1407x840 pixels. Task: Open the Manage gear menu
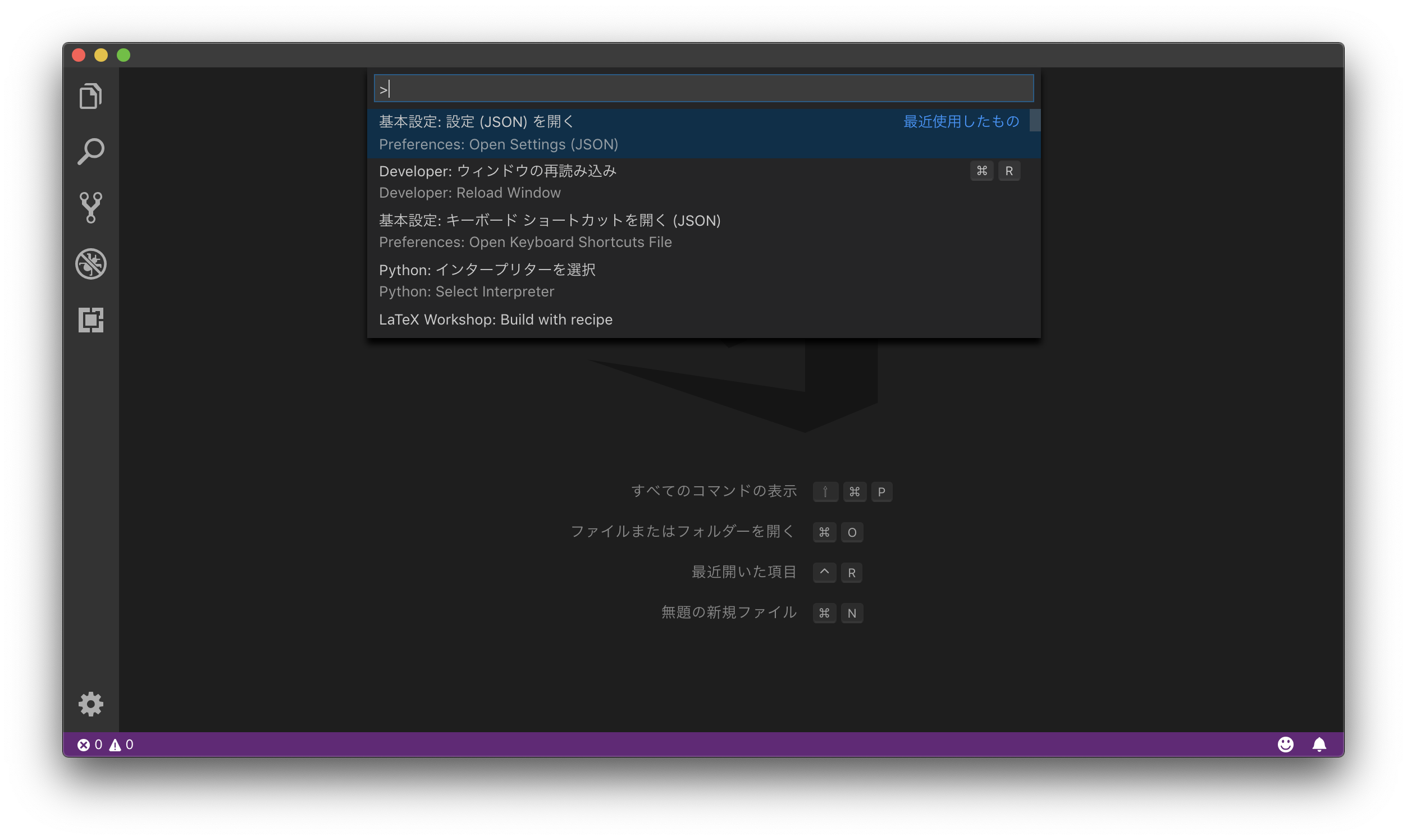pyautogui.click(x=90, y=704)
